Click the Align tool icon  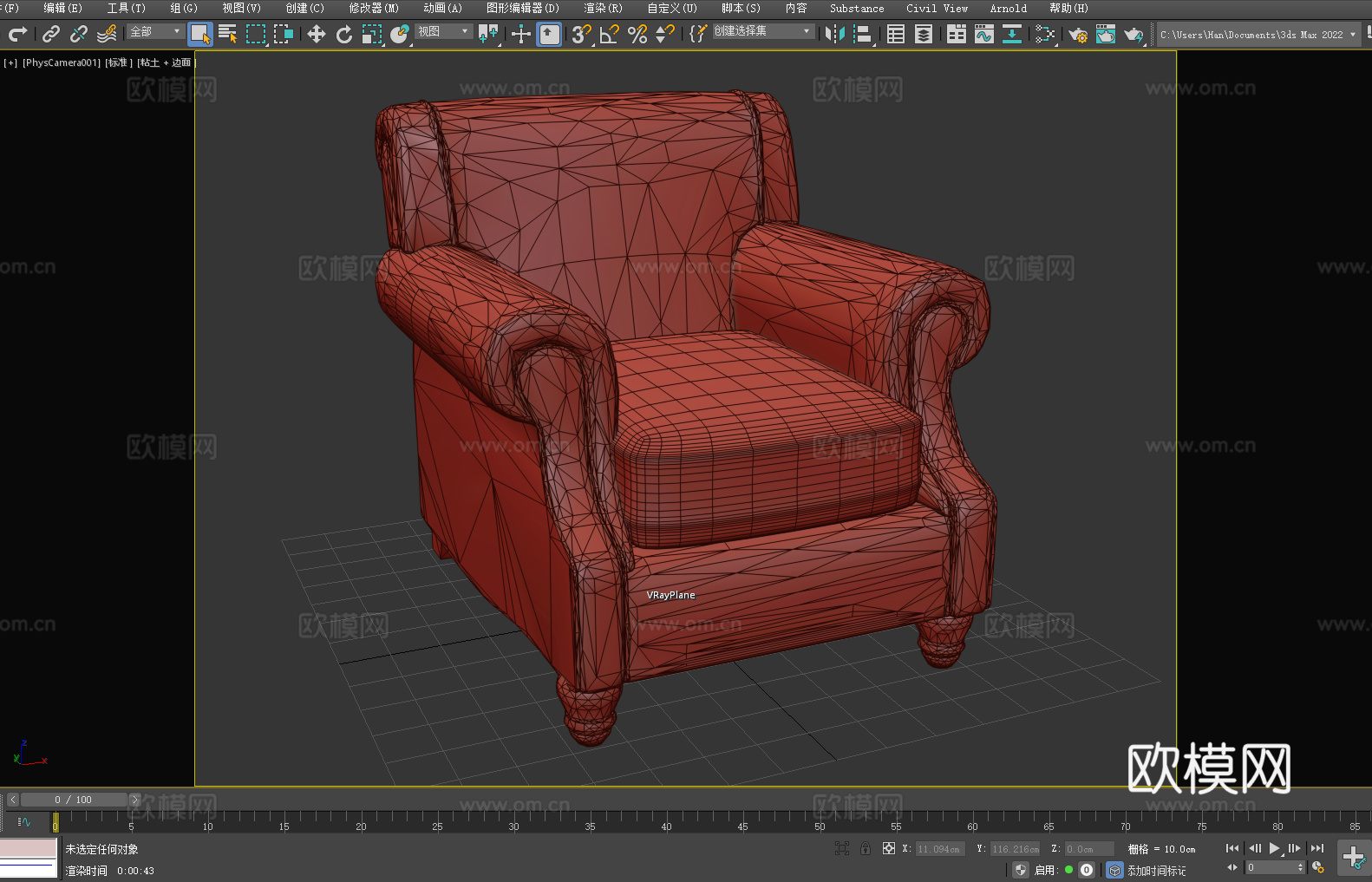(863, 34)
